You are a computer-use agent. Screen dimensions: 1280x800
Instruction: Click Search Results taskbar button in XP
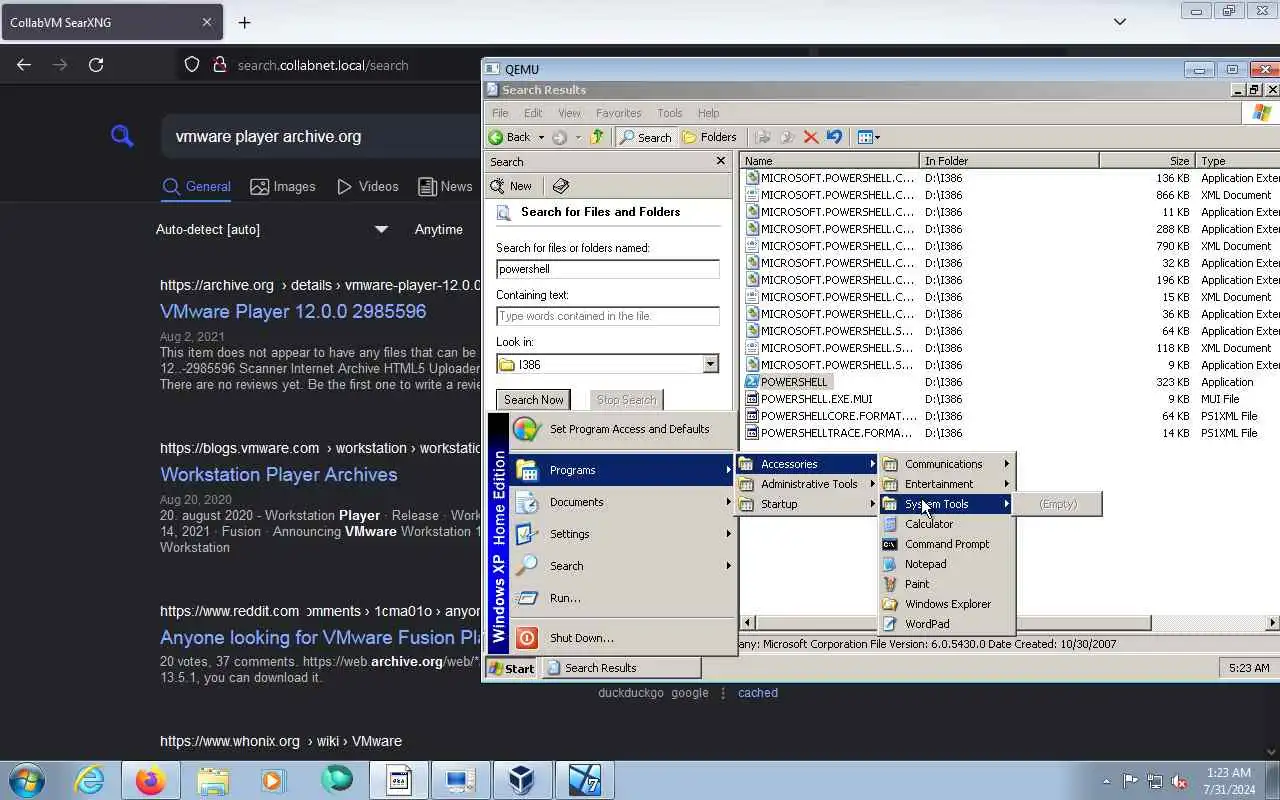tap(621, 668)
